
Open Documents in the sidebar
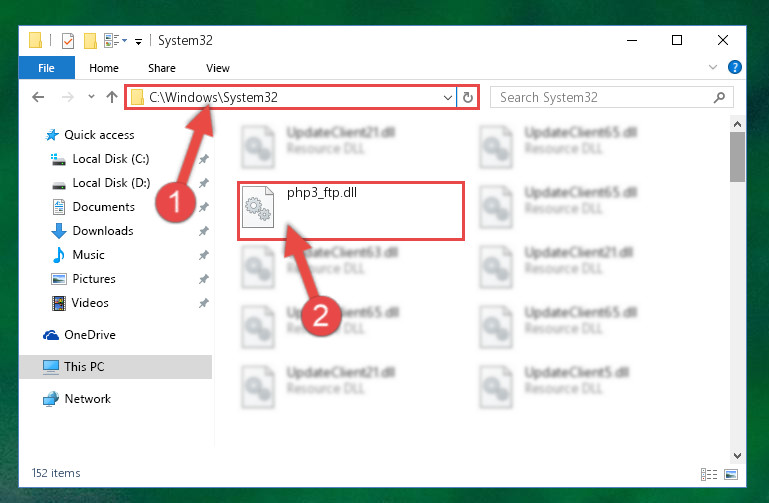point(103,206)
